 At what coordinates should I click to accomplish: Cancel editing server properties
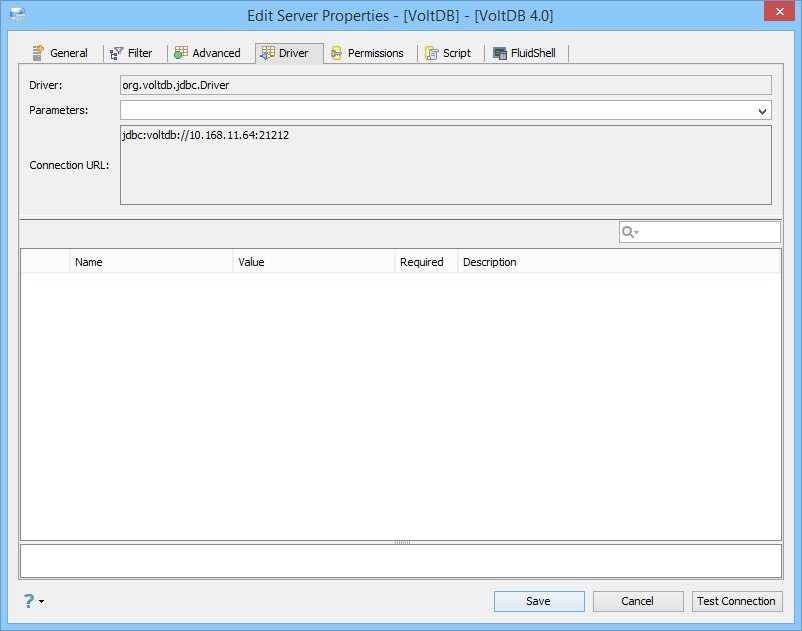pyautogui.click(x=638, y=601)
